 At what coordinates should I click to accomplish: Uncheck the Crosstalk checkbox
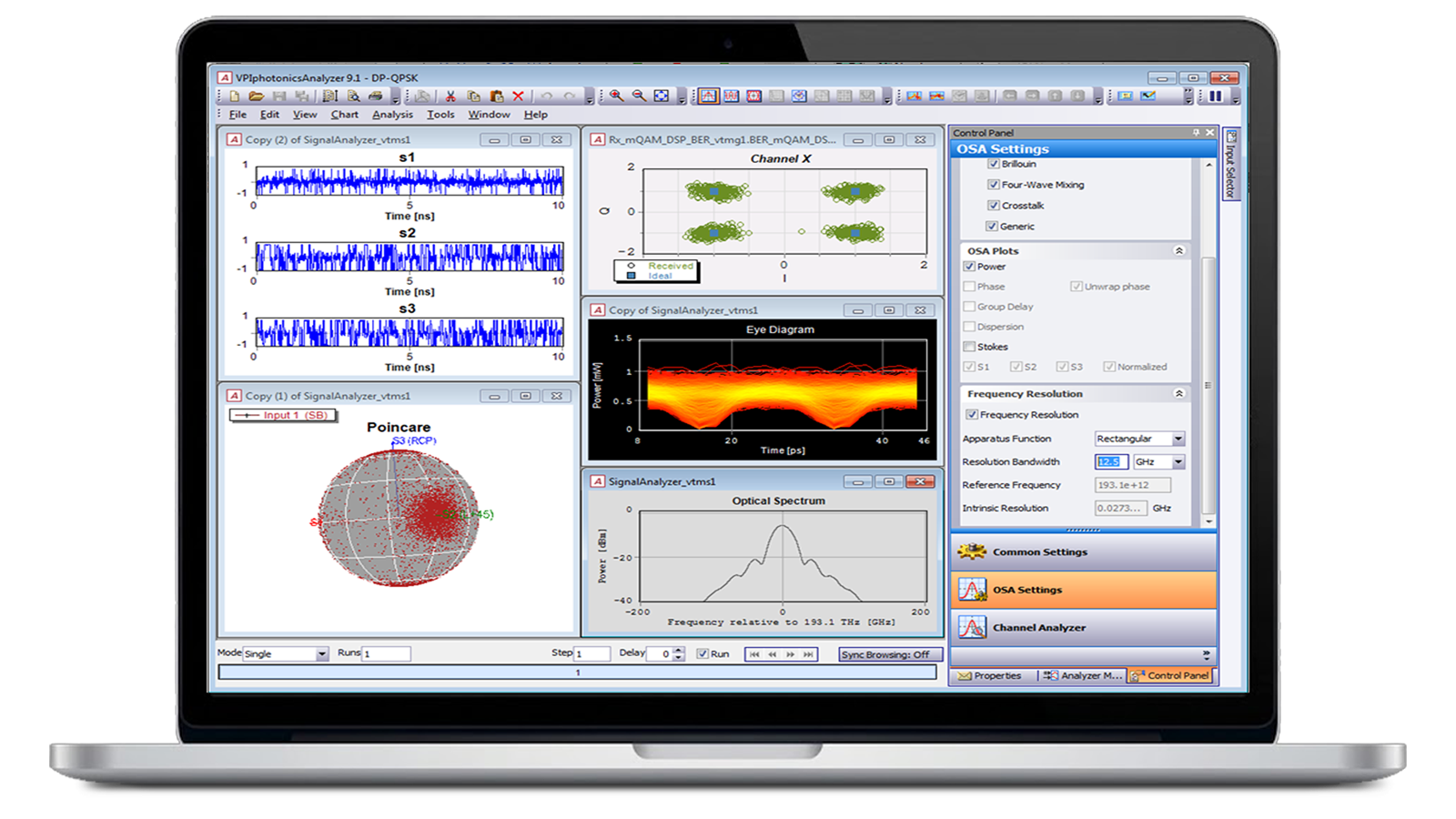pos(994,206)
